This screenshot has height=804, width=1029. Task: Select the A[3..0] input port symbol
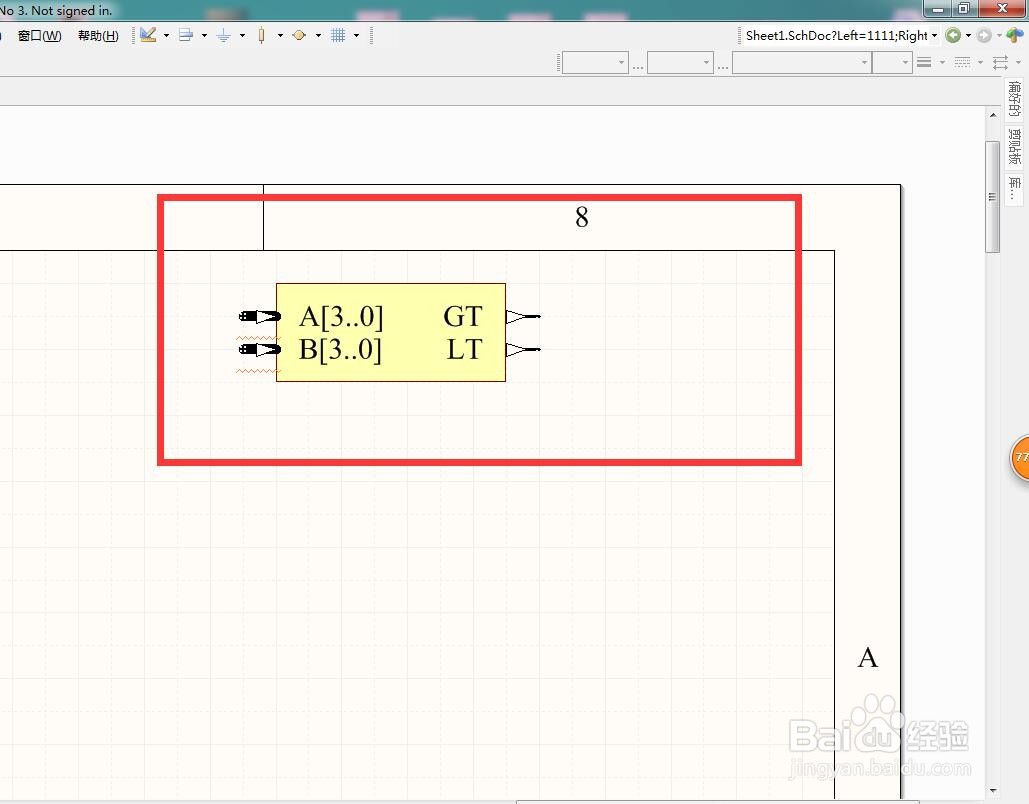(x=260, y=316)
